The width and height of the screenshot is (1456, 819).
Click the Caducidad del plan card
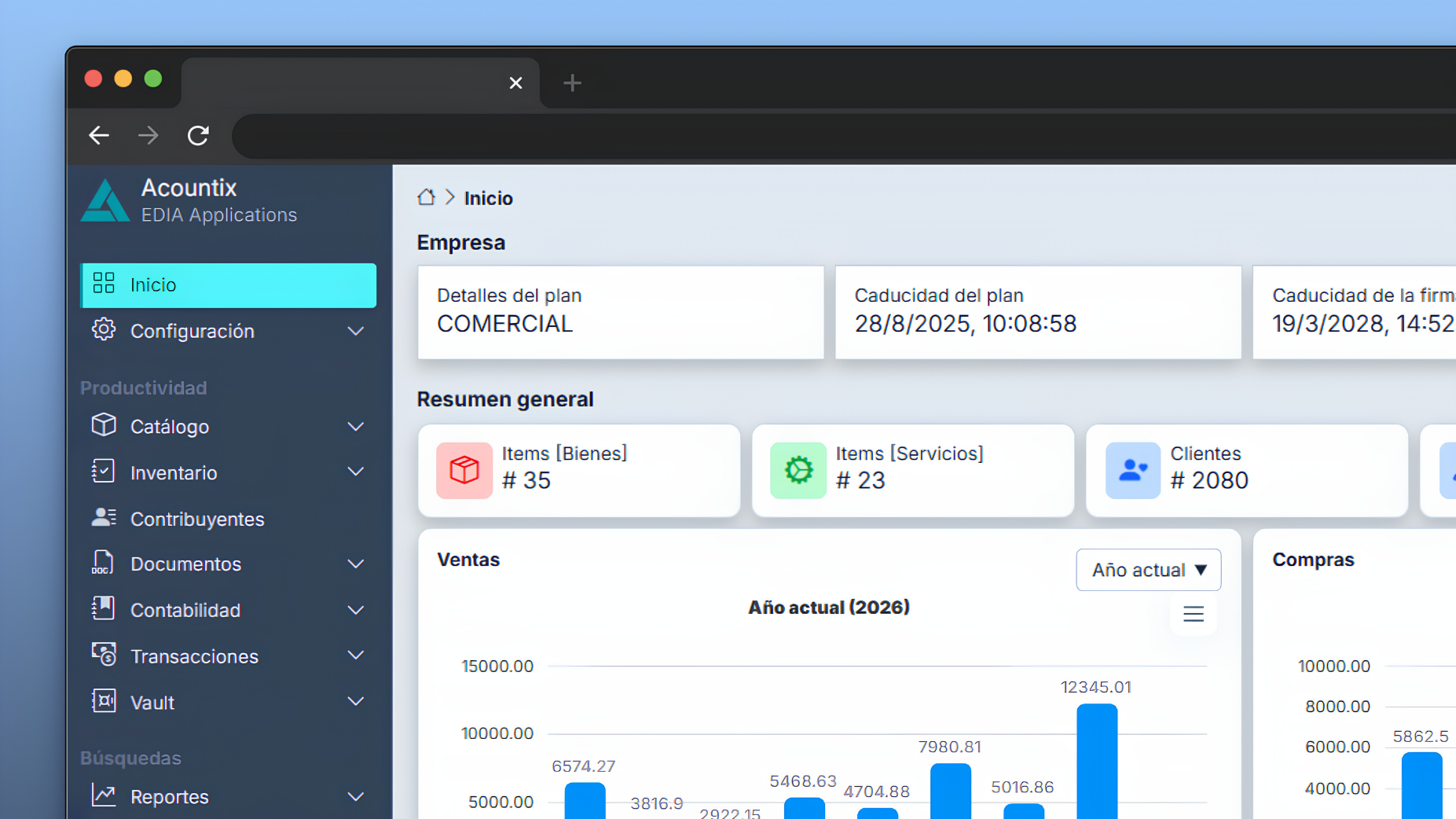1038,312
